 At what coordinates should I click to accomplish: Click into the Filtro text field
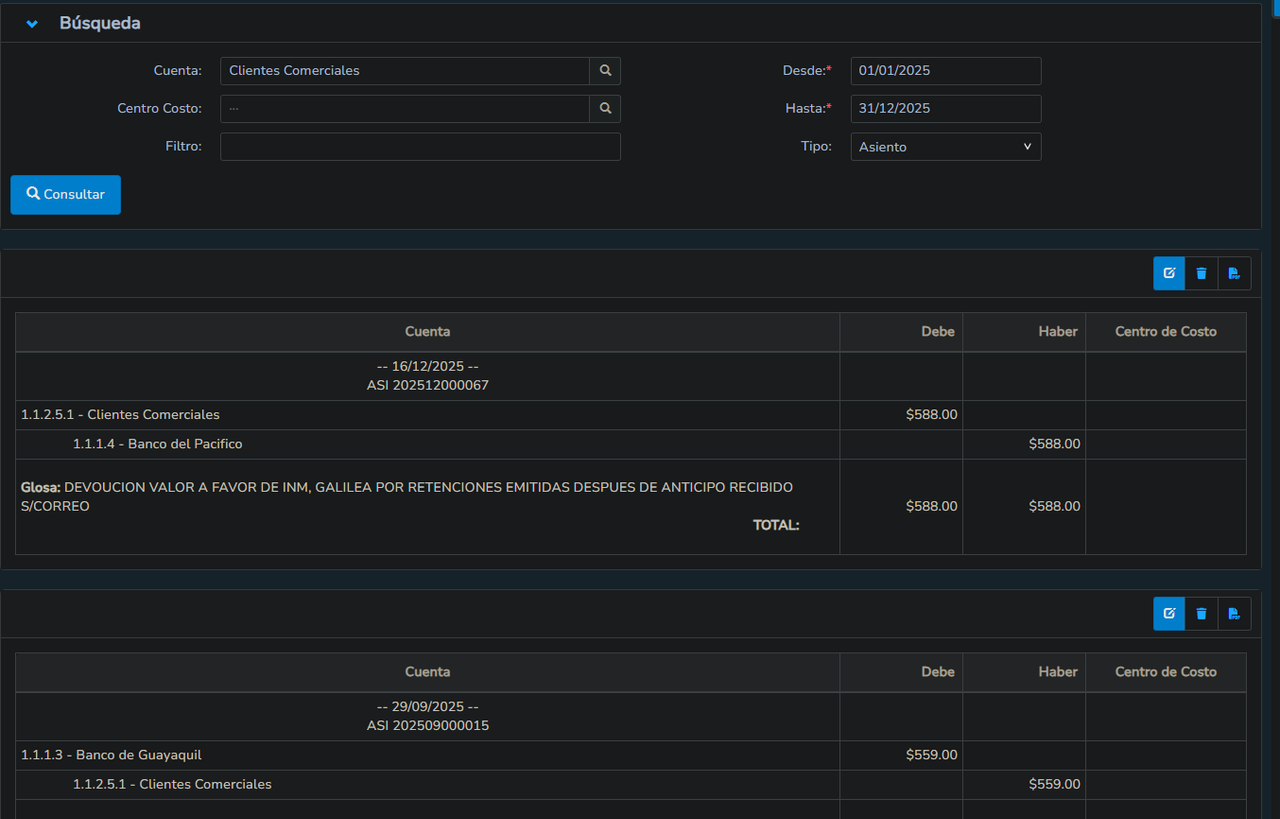pyautogui.click(x=420, y=147)
